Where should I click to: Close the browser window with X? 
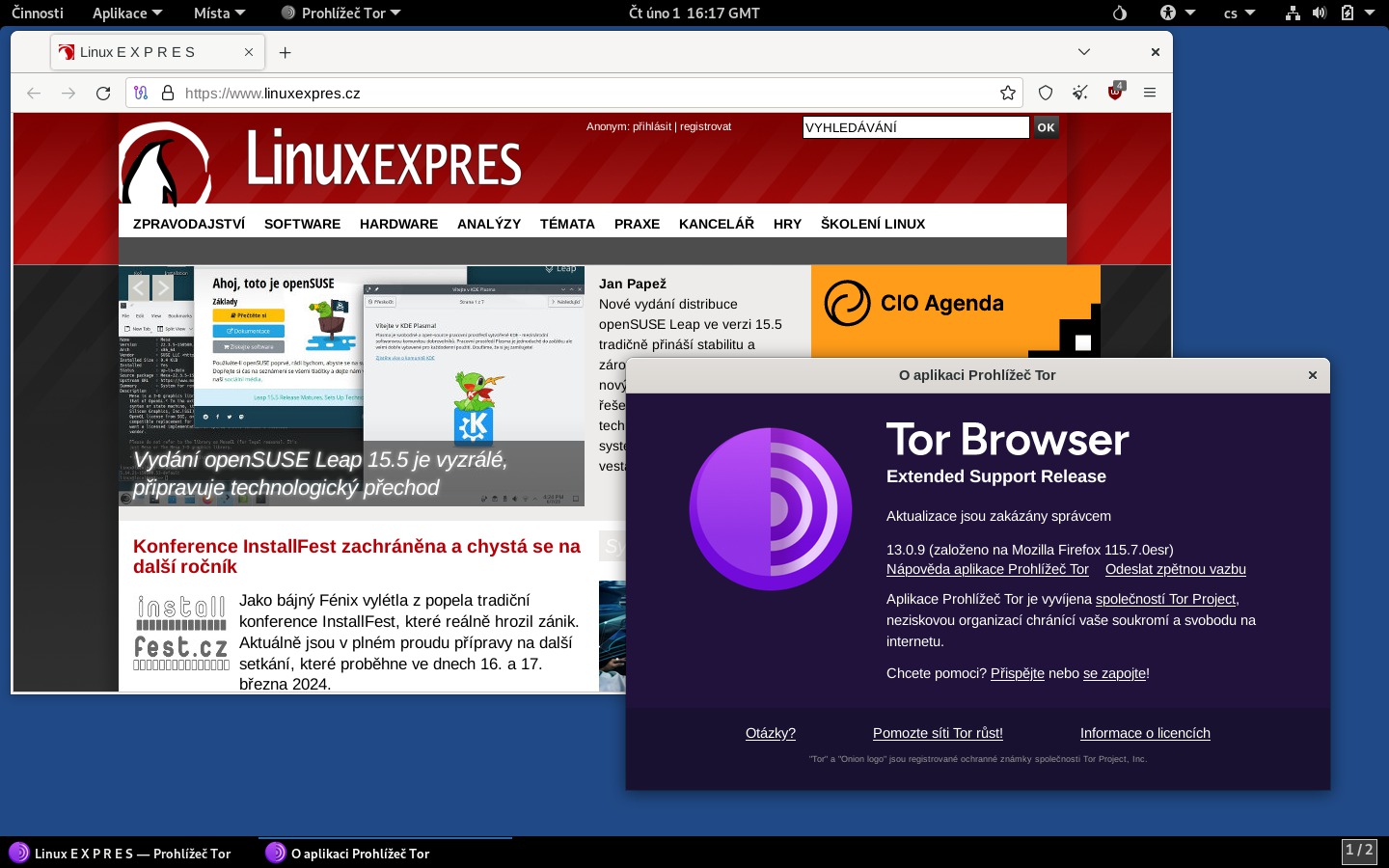(1155, 52)
